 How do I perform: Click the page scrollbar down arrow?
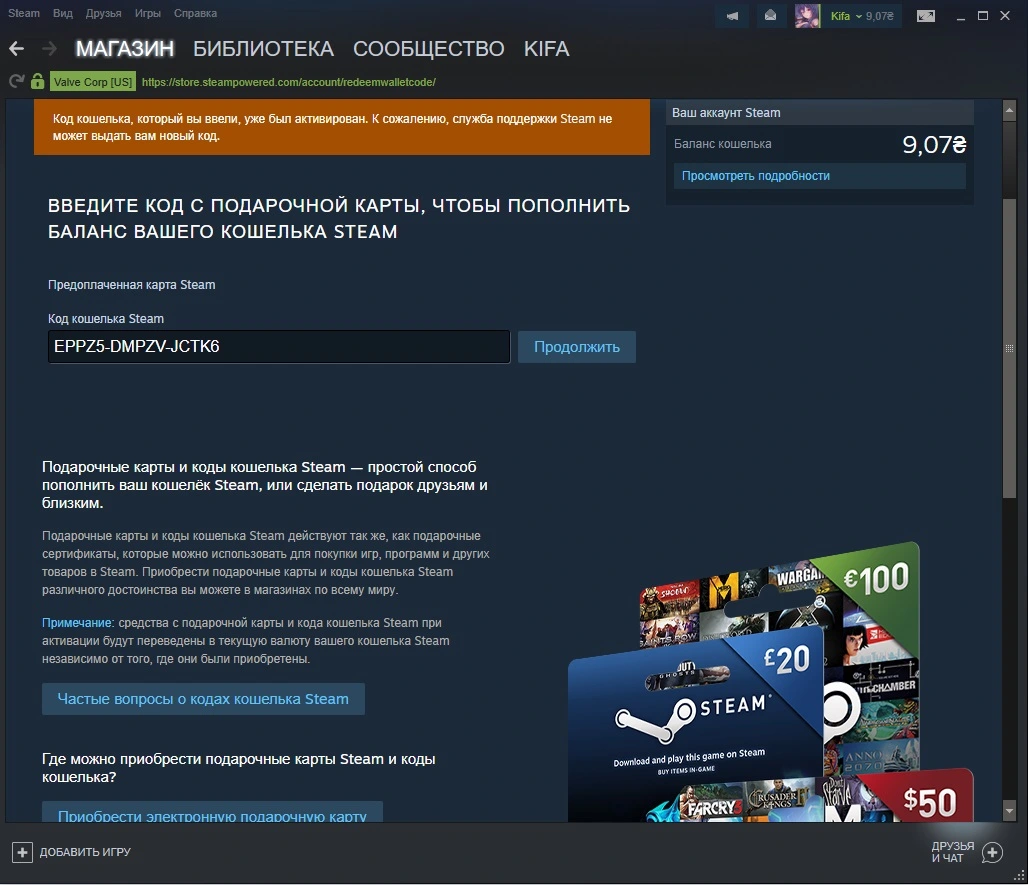point(1009,812)
